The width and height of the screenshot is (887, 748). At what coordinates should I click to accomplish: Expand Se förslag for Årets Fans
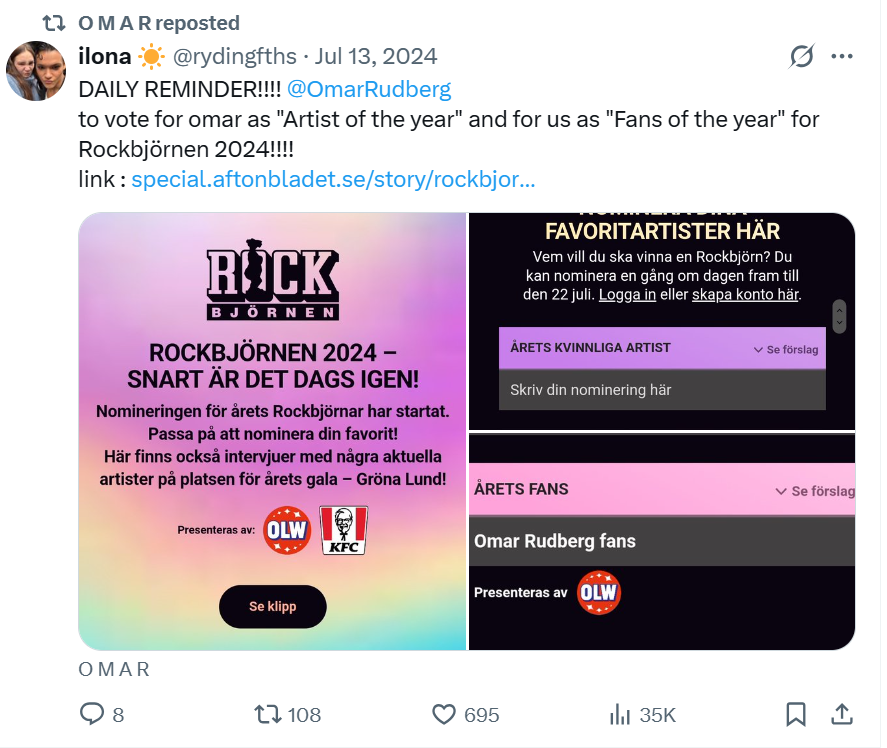click(815, 491)
